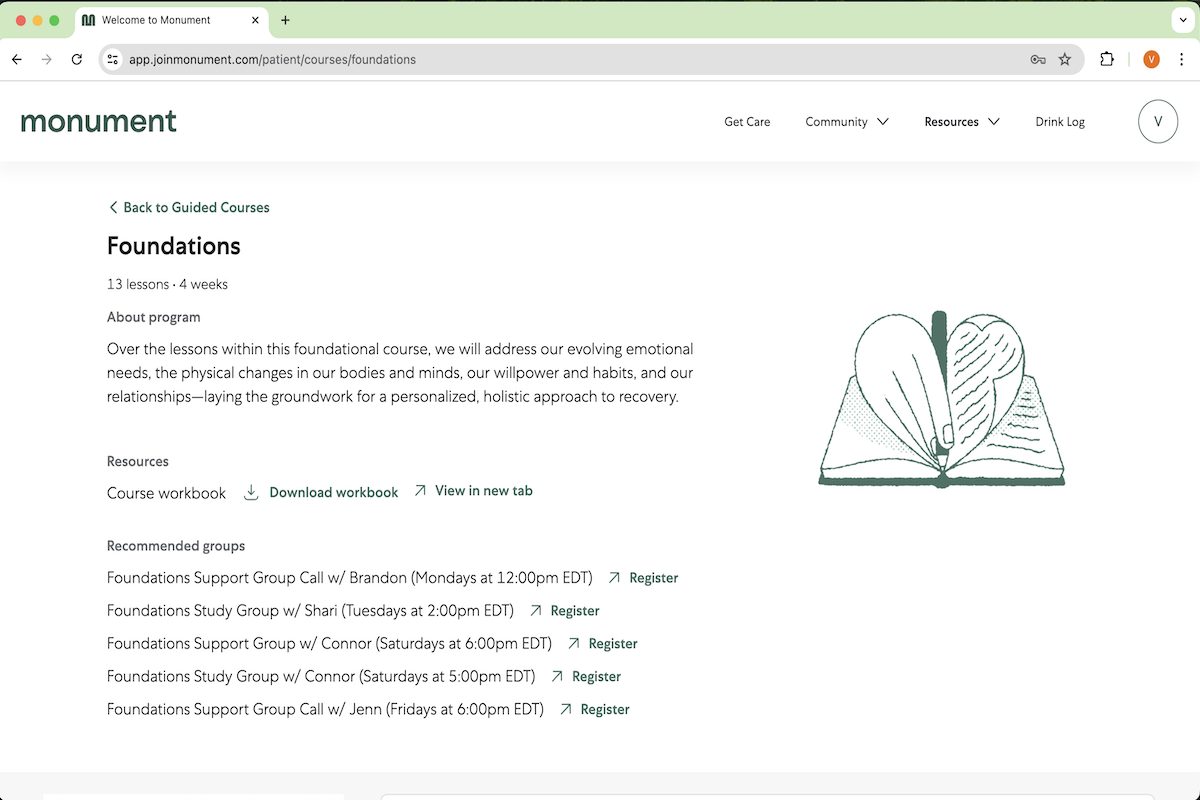Click the Resources section label above workbook
Image resolution: width=1200 pixels, height=800 pixels.
pyautogui.click(x=138, y=461)
